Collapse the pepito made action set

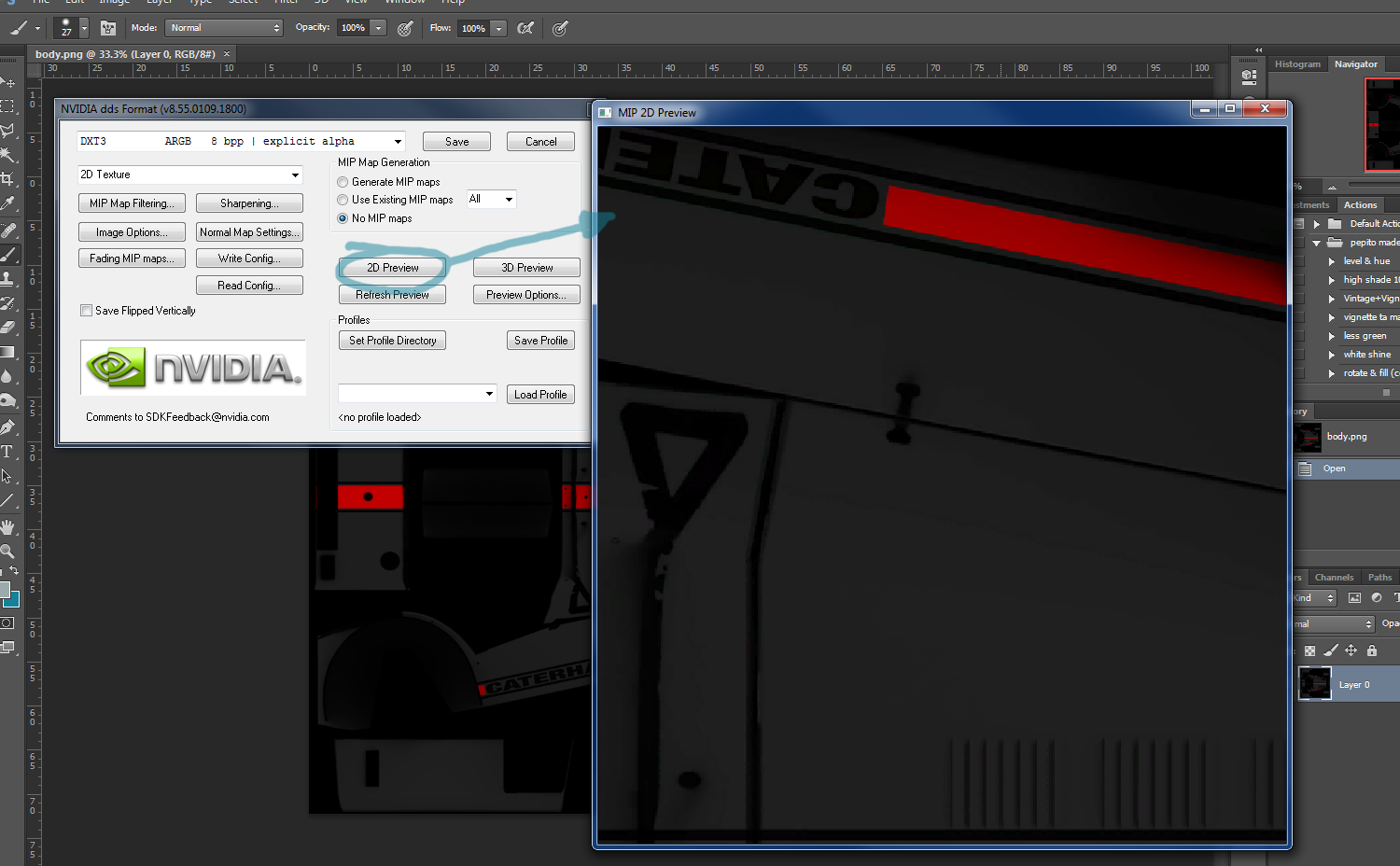(x=1316, y=242)
